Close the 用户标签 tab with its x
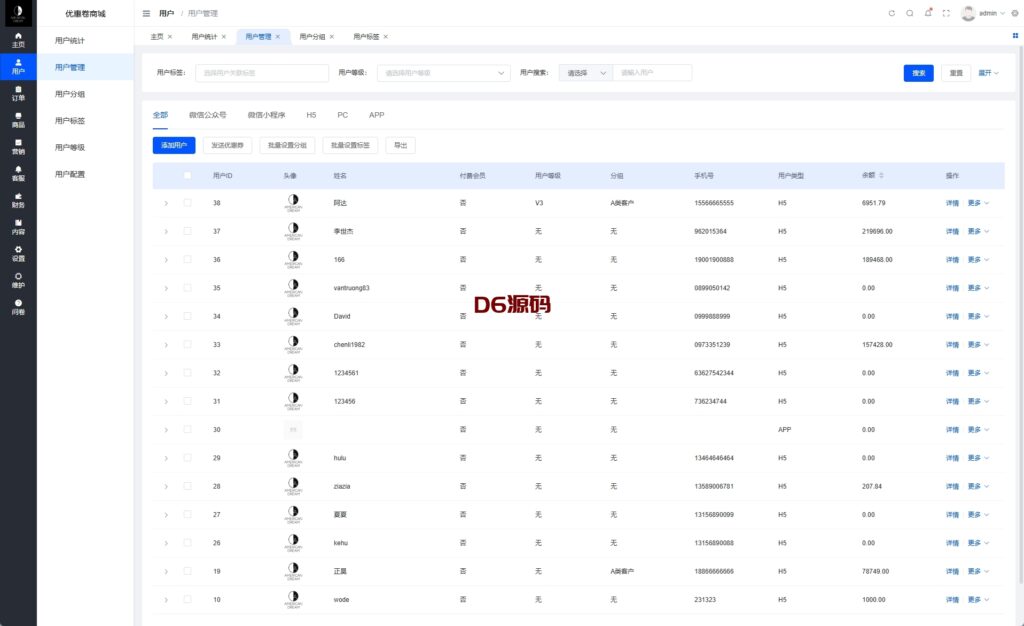This screenshot has width=1024, height=626. tap(385, 37)
